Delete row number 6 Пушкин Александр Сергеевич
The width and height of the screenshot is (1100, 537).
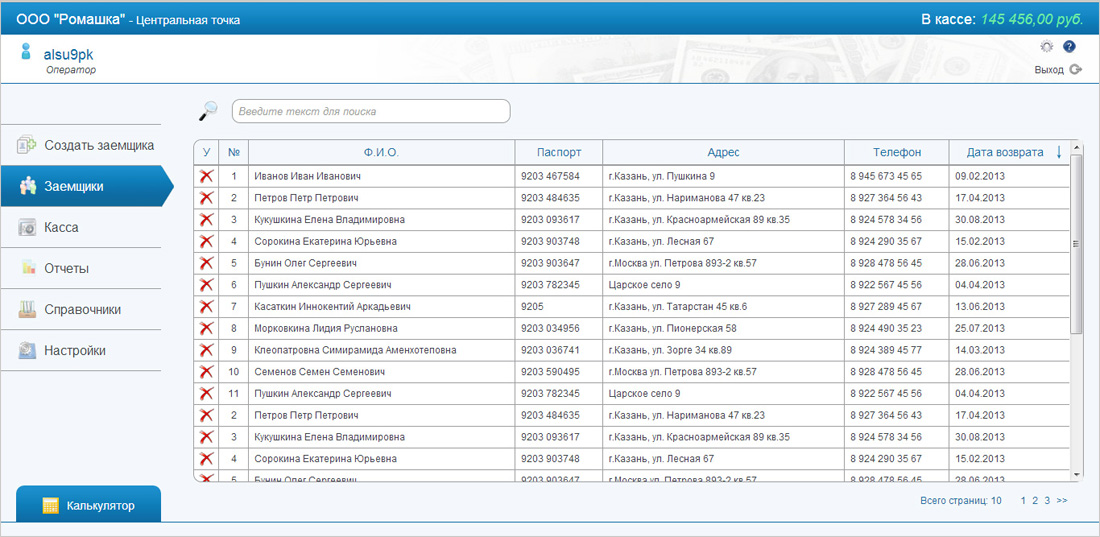click(206, 285)
